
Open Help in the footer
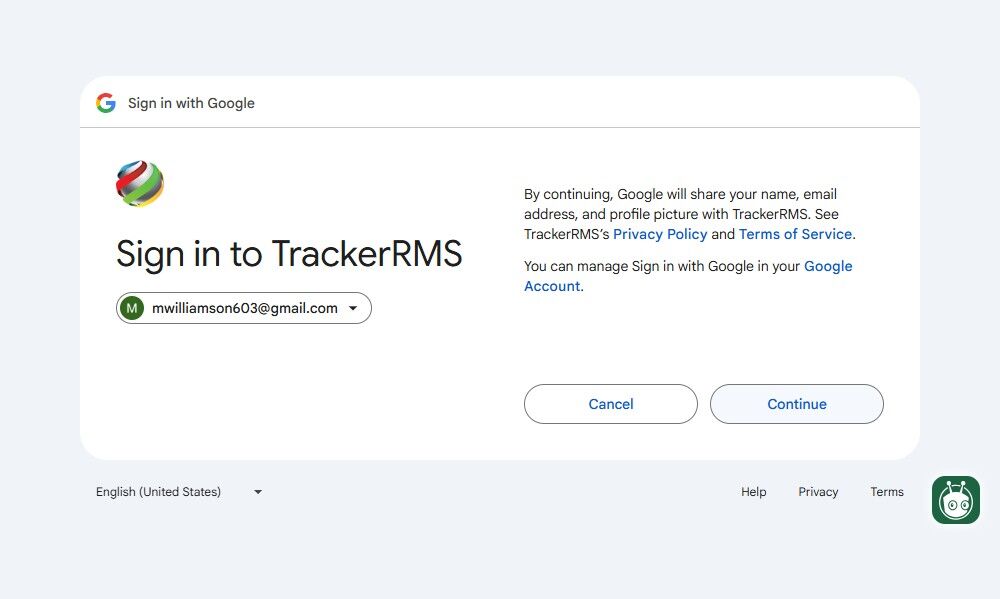(x=753, y=492)
